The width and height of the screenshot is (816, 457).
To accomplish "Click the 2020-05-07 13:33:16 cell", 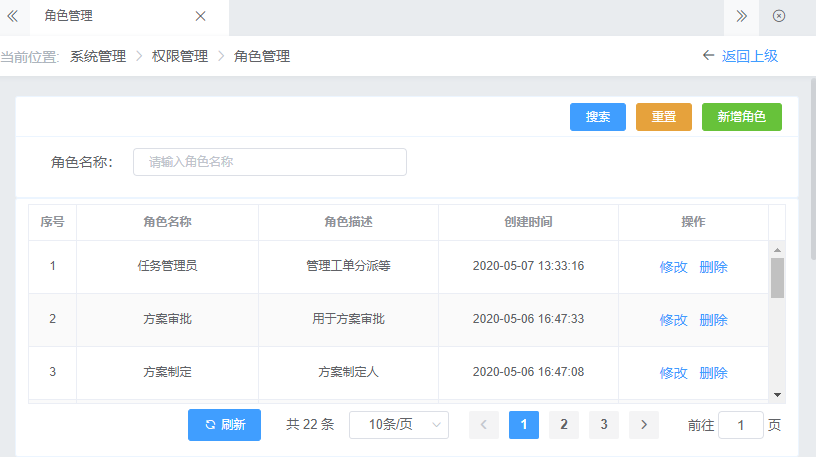I will pos(528,266).
